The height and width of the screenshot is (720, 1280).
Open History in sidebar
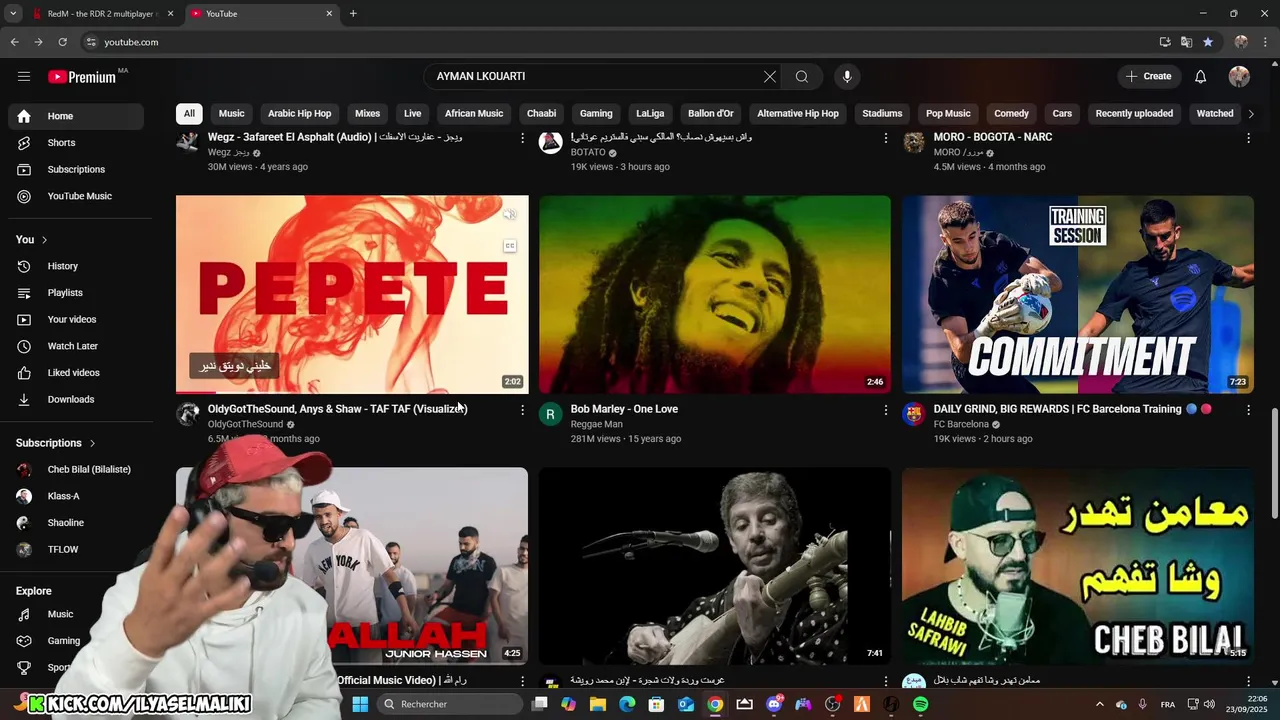(76, 266)
